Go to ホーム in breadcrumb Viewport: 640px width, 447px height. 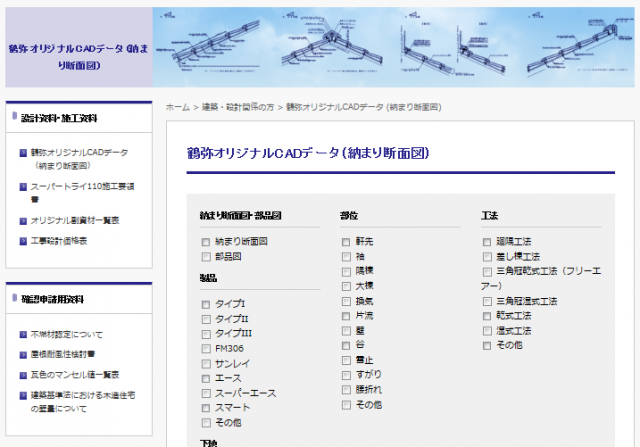pos(178,107)
